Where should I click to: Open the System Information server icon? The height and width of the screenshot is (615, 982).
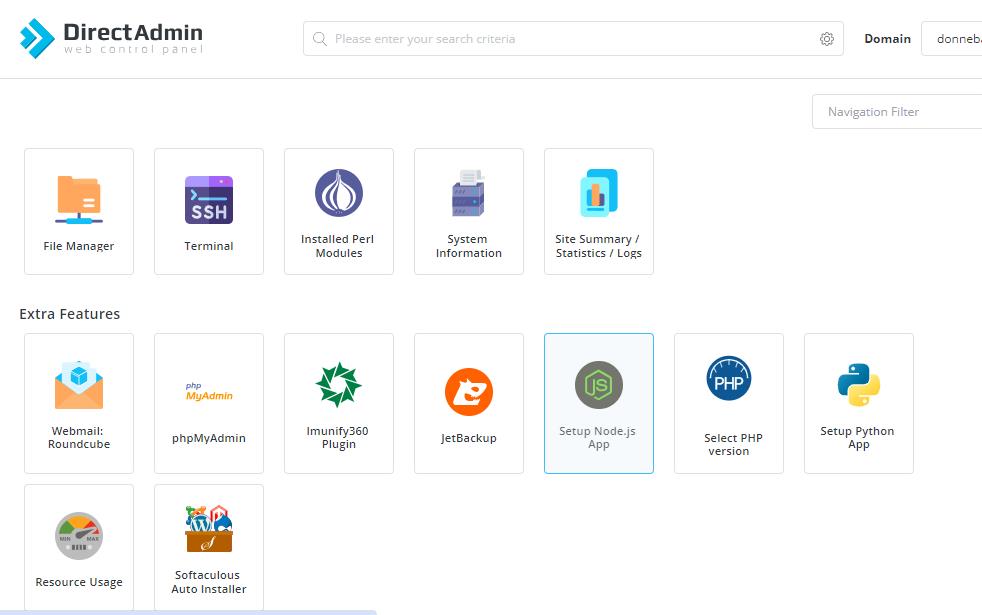468,193
